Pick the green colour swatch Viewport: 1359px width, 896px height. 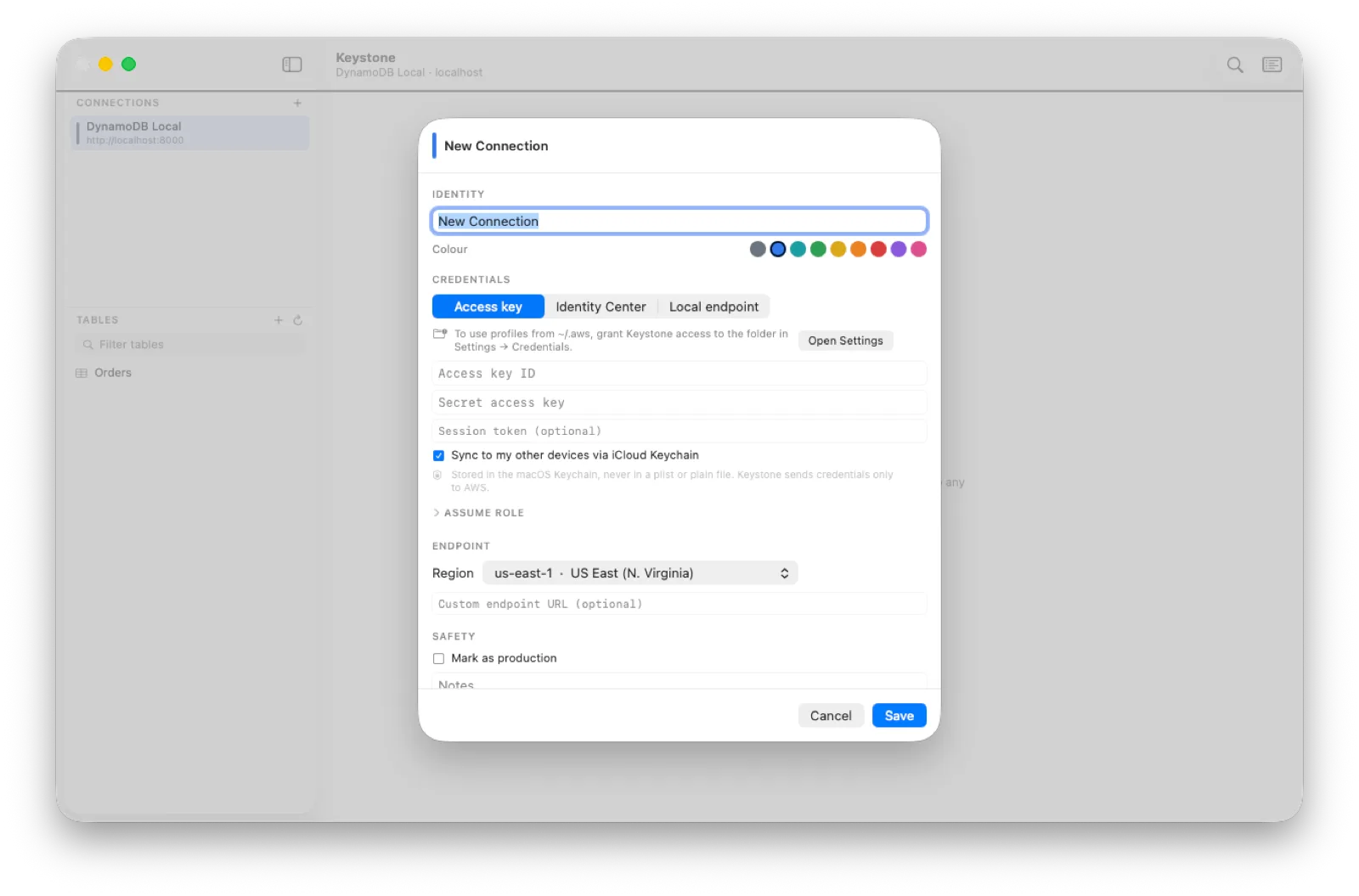818,249
